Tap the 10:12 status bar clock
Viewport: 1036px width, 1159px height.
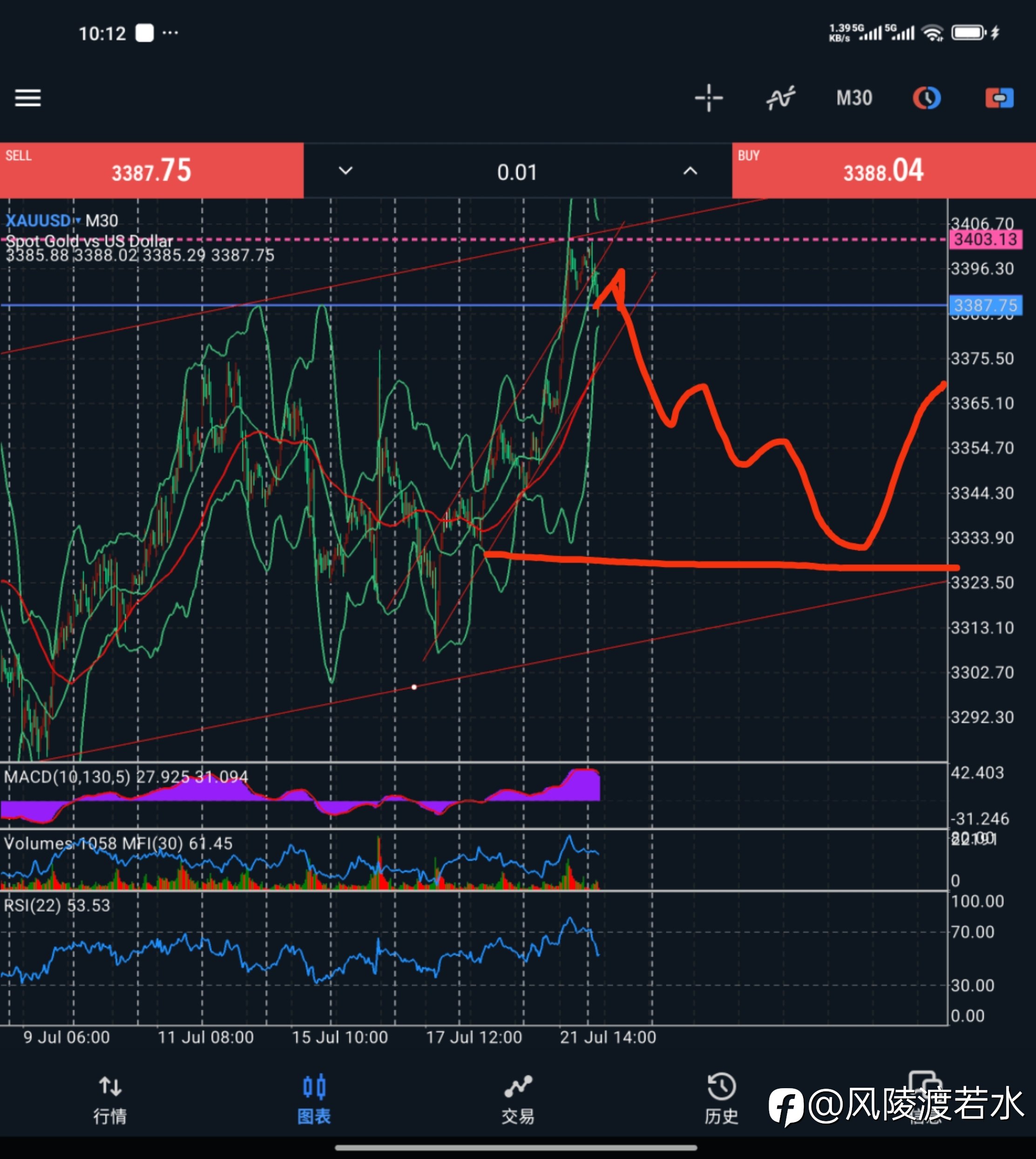pos(102,34)
